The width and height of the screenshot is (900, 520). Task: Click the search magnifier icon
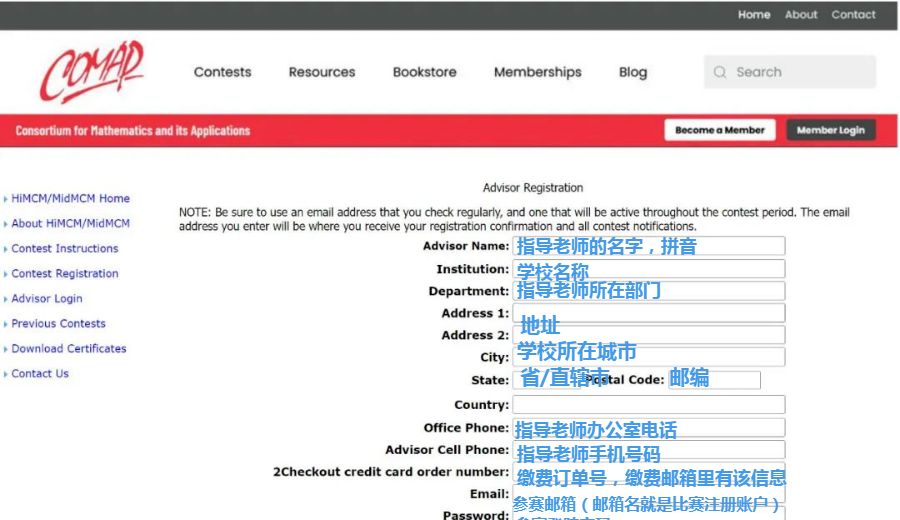click(x=720, y=72)
